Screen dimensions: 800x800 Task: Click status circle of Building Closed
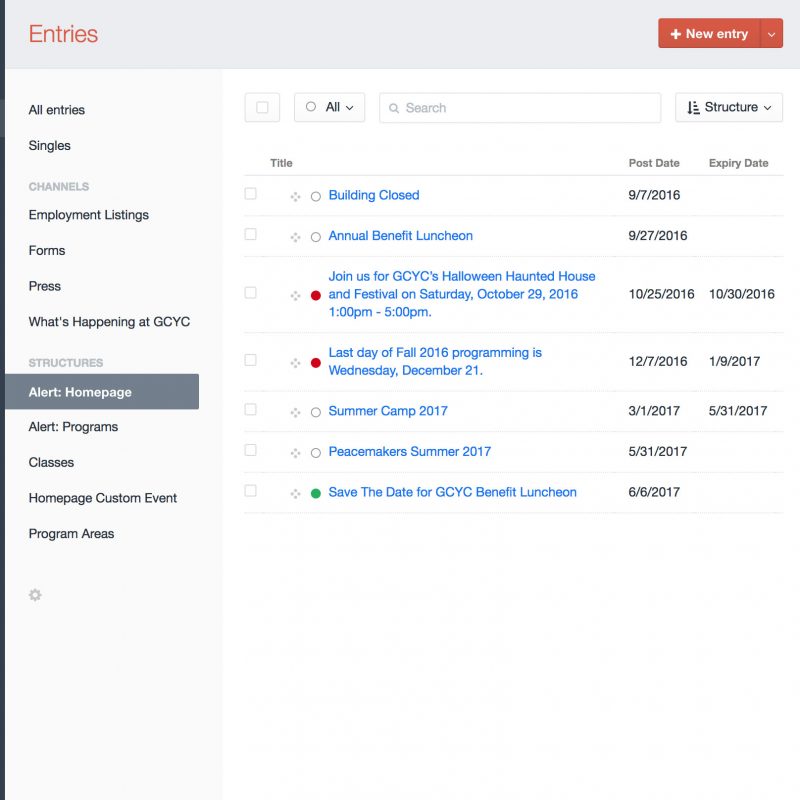pyautogui.click(x=316, y=196)
